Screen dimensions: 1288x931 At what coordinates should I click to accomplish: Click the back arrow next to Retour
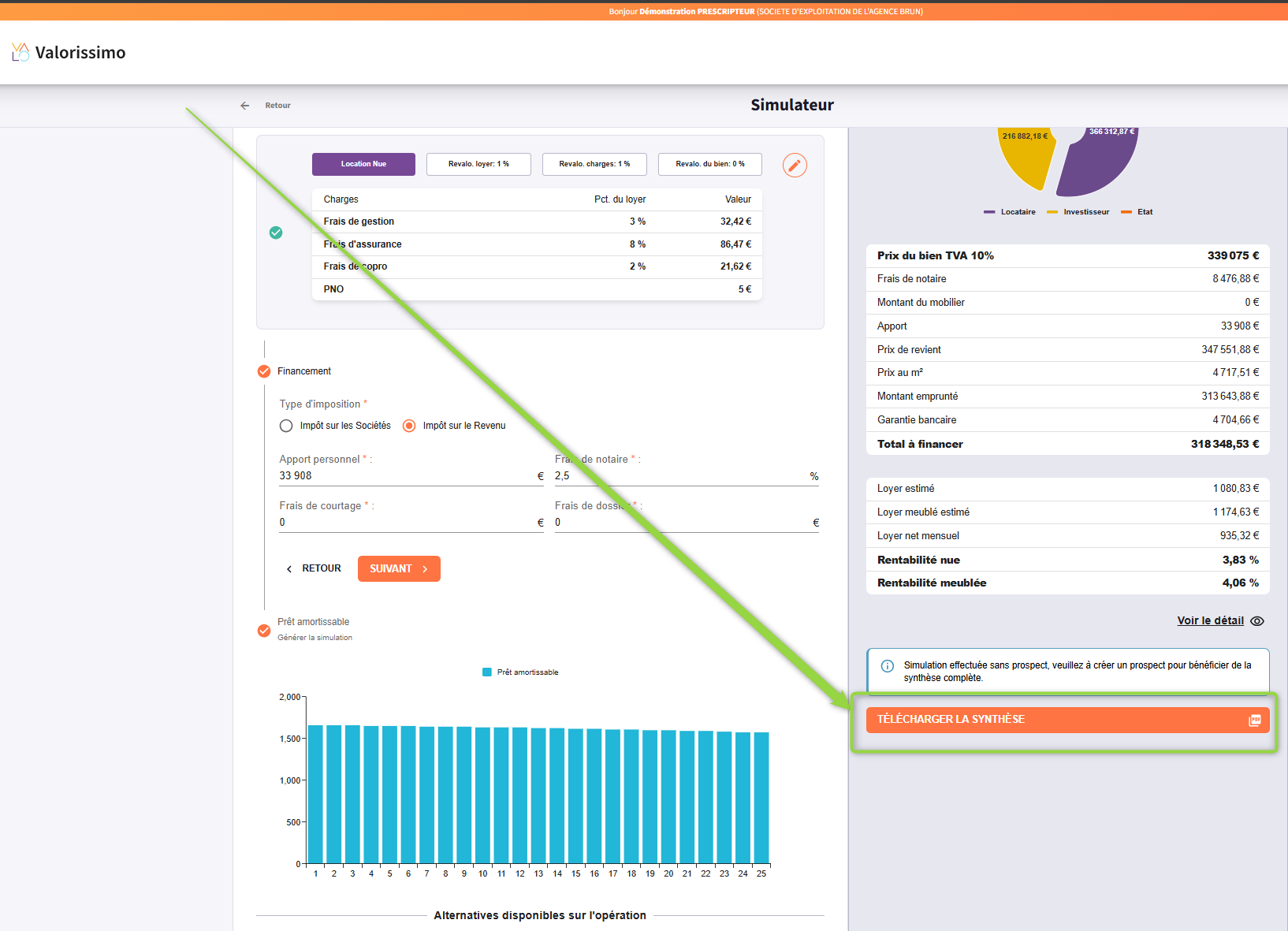(245, 106)
